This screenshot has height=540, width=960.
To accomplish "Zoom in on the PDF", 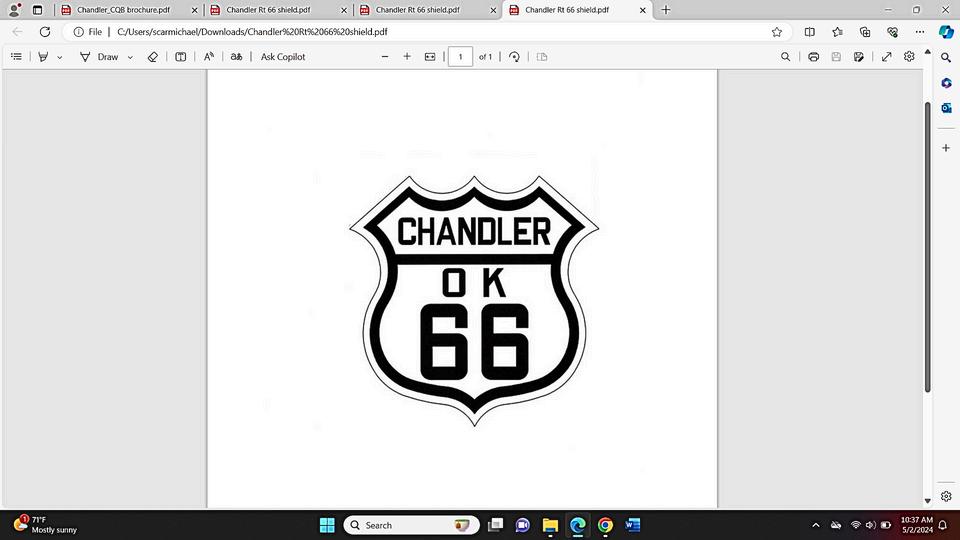I will 407,56.
